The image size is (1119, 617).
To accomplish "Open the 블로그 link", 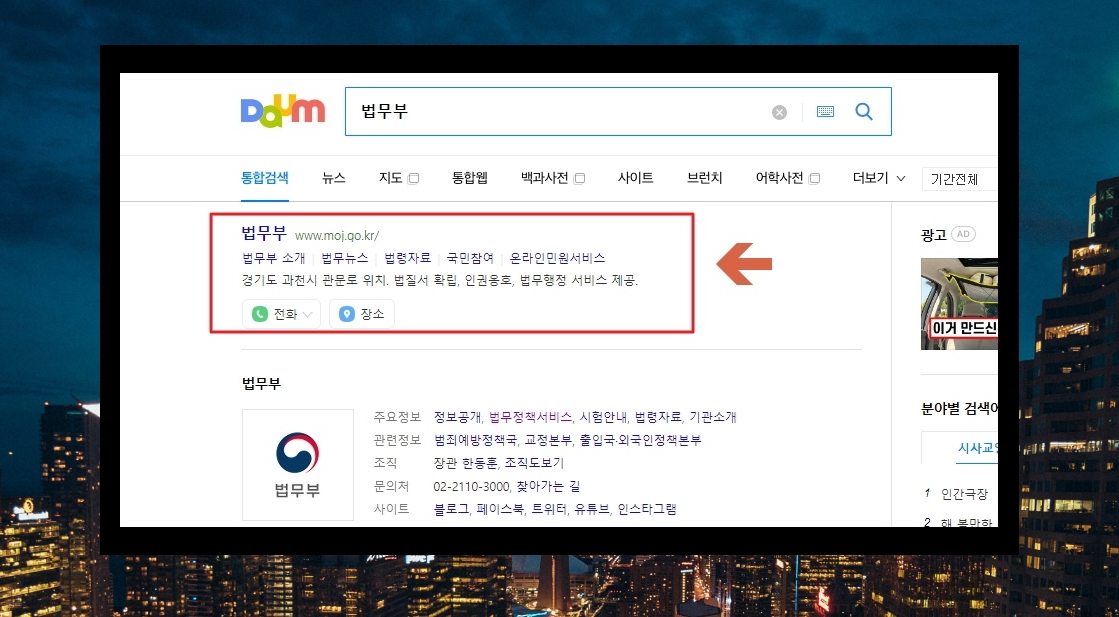I will pos(451,509).
